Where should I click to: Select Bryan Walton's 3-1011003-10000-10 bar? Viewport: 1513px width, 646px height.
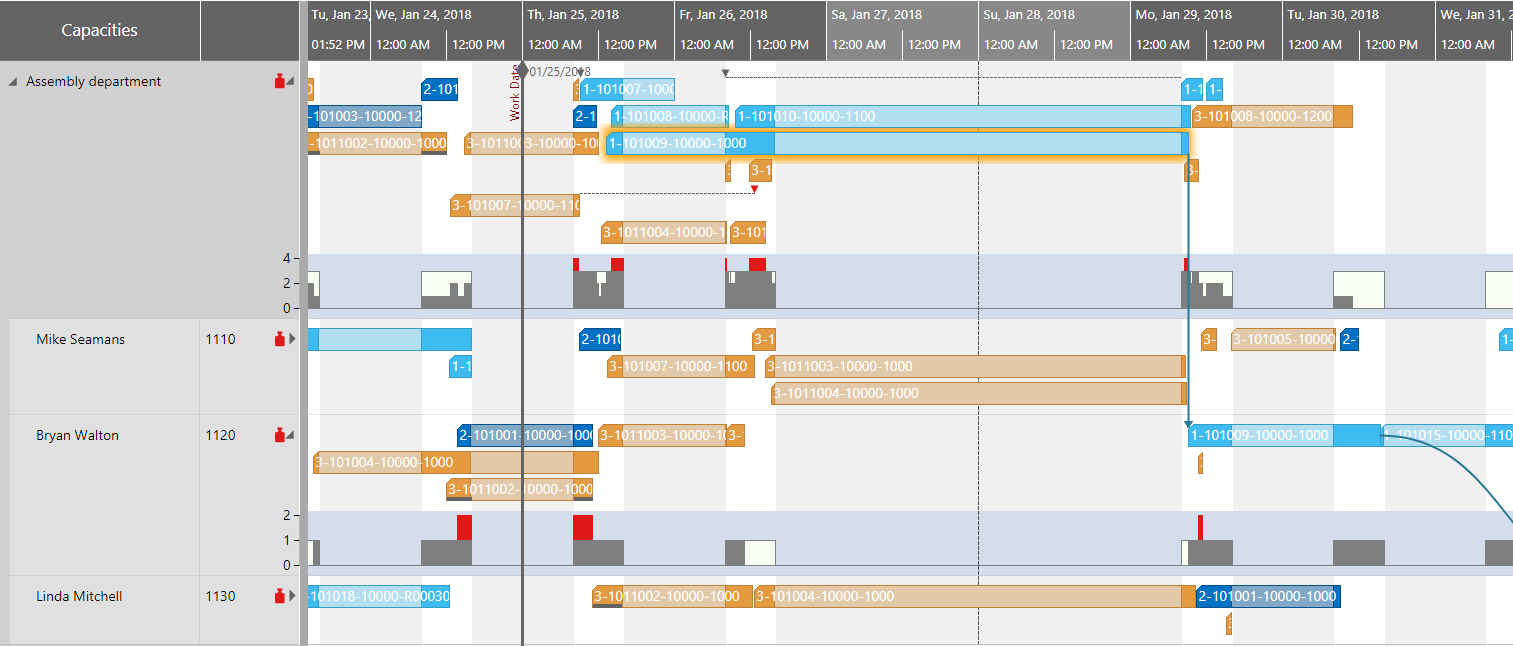tap(662, 435)
